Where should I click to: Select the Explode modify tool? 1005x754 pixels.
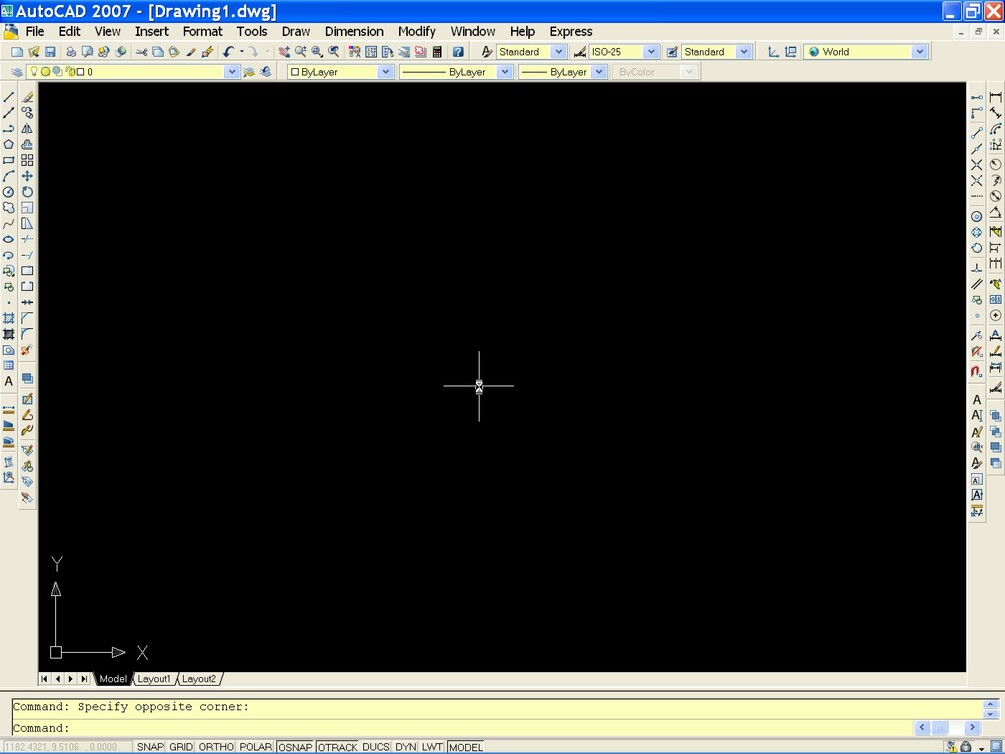(x=27, y=350)
